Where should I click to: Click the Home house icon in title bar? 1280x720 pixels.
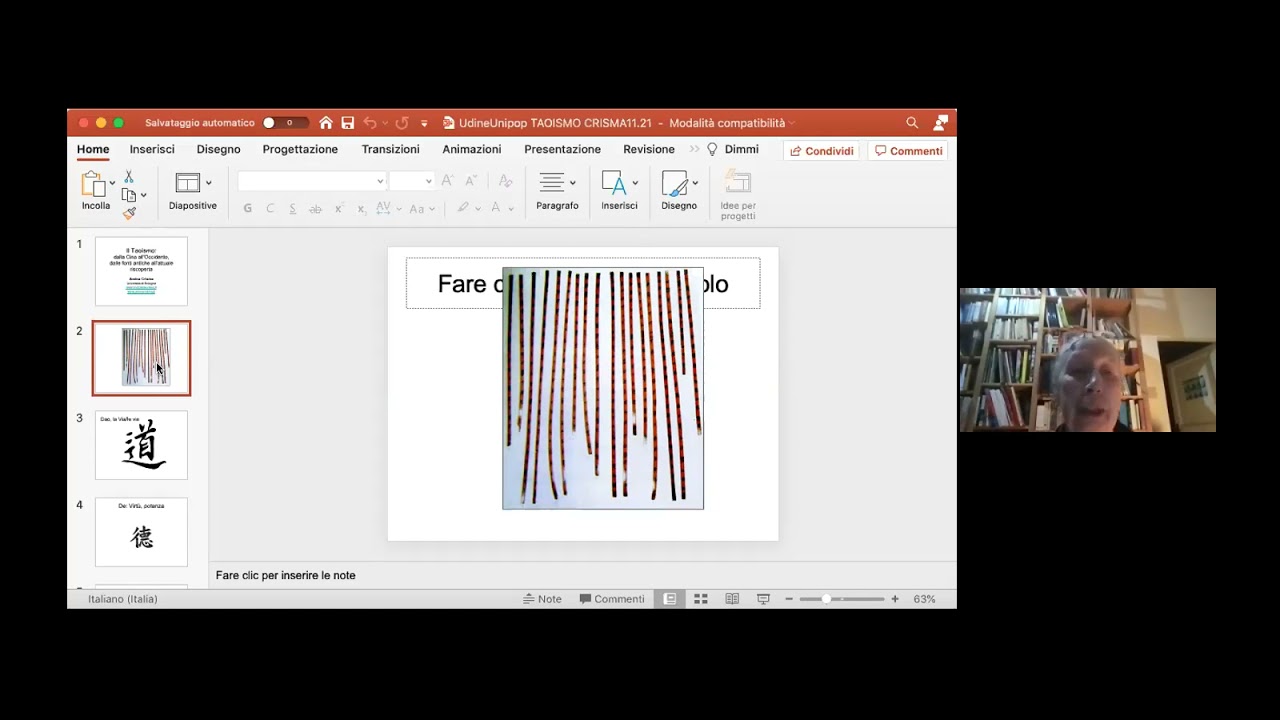326,123
